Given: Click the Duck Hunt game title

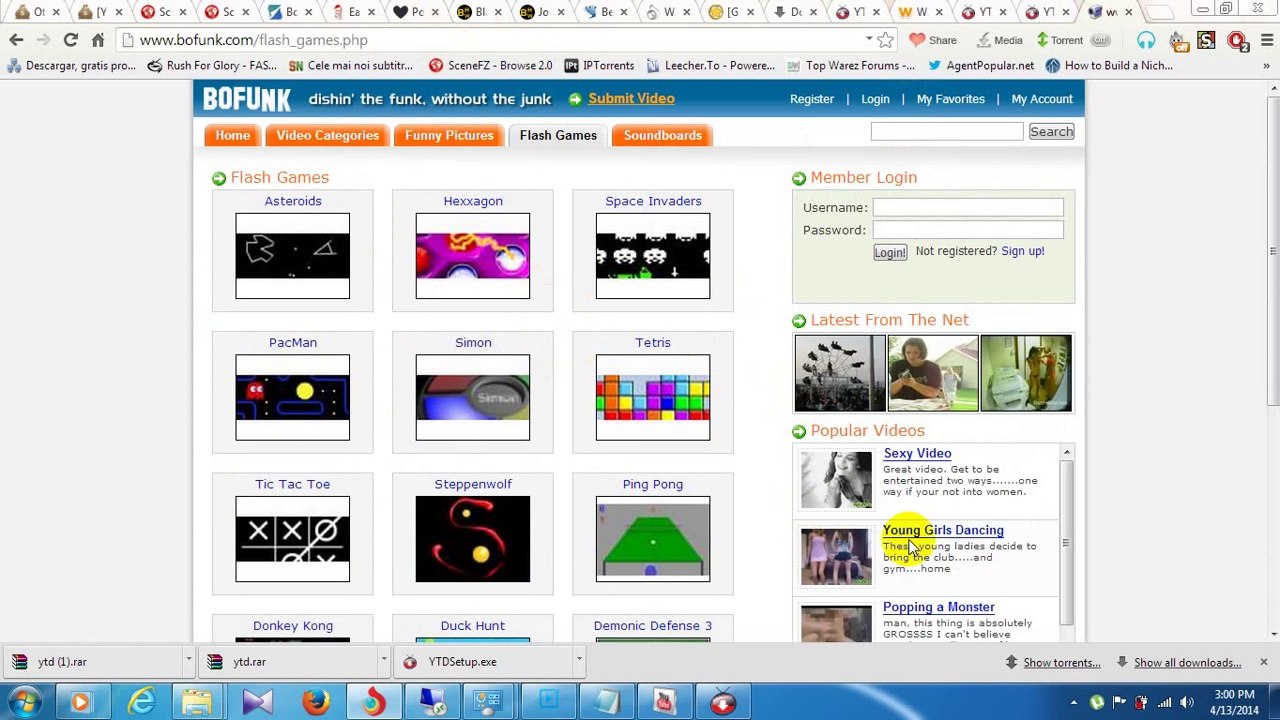Looking at the screenshot, I should click(472, 626).
